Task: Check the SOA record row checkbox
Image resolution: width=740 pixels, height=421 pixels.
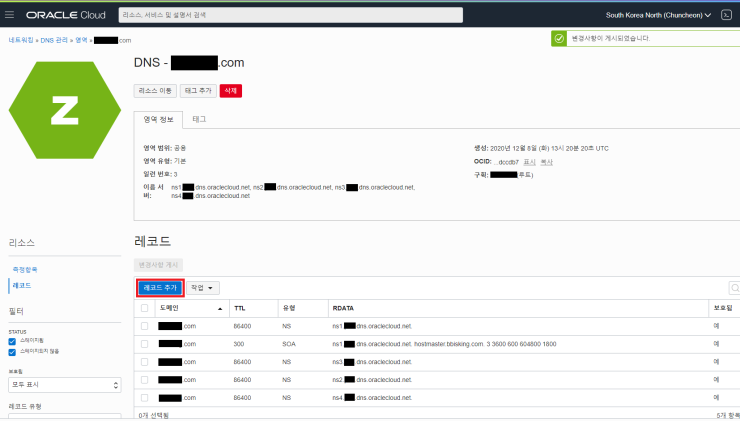Action: point(145,343)
